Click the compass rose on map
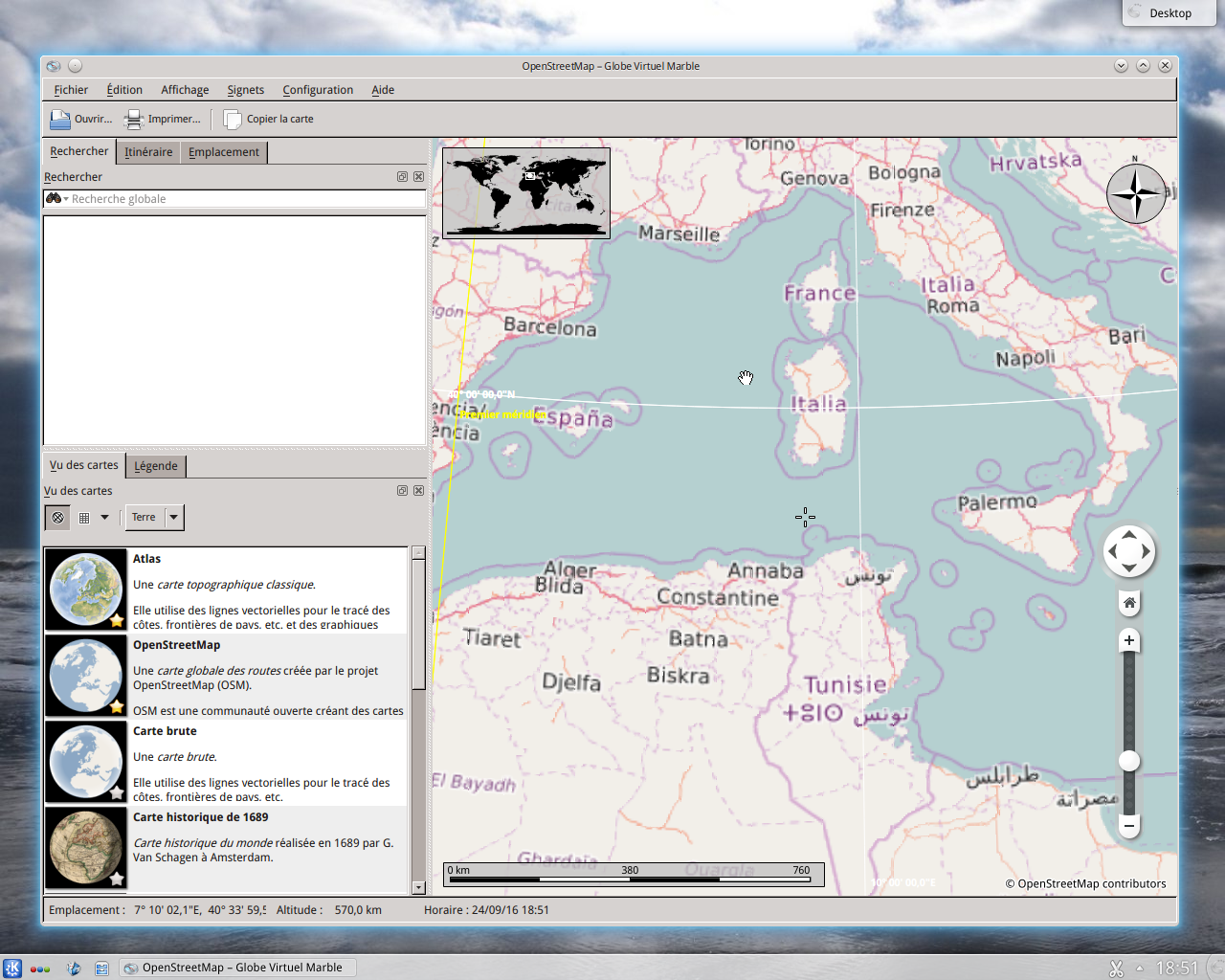Image resolution: width=1225 pixels, height=980 pixels. coord(1136,193)
